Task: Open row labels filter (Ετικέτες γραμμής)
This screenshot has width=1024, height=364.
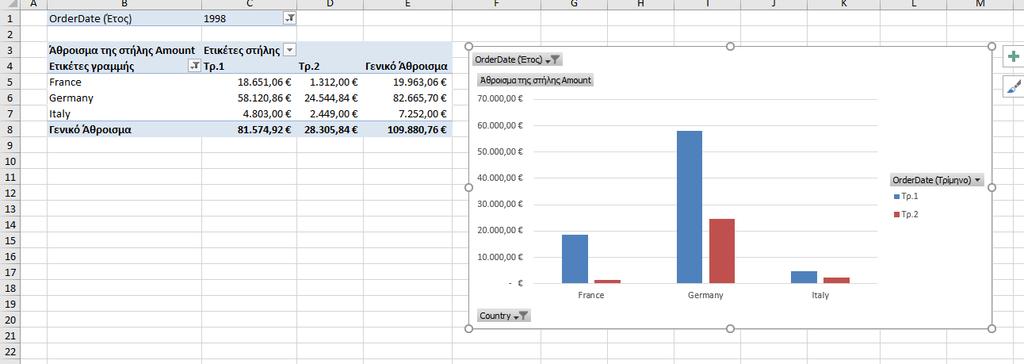Action: pyautogui.click(x=194, y=66)
